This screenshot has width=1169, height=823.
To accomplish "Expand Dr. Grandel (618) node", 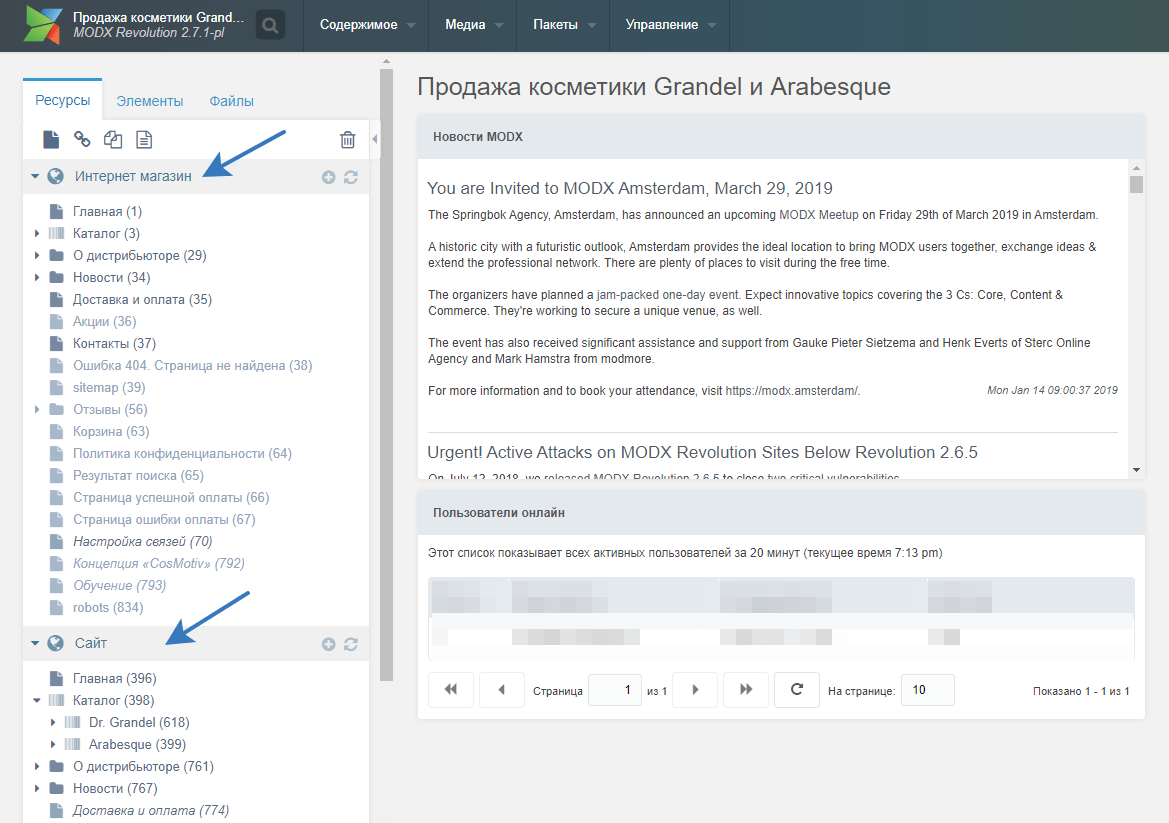I will click(x=52, y=722).
